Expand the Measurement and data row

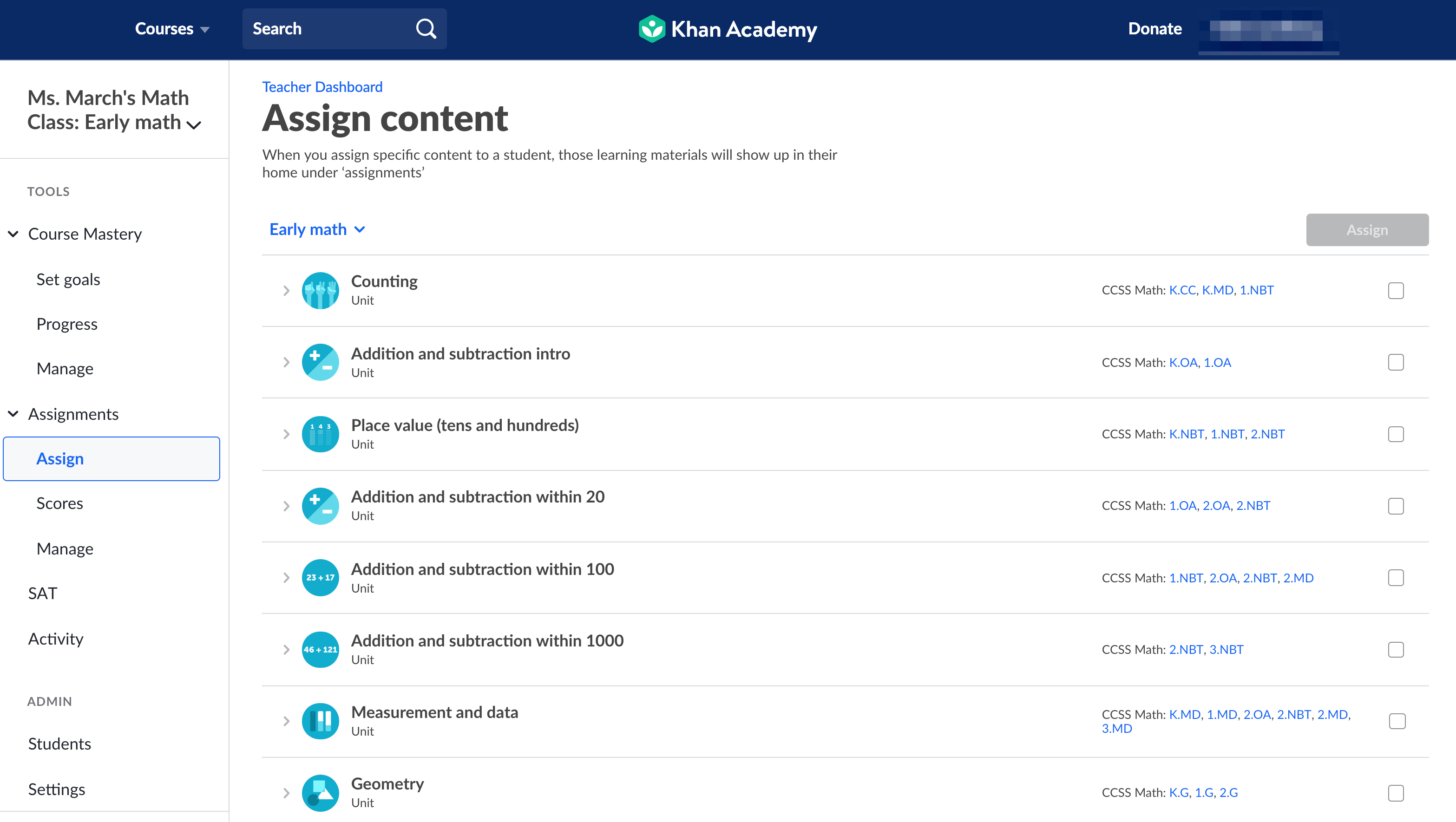click(x=287, y=721)
